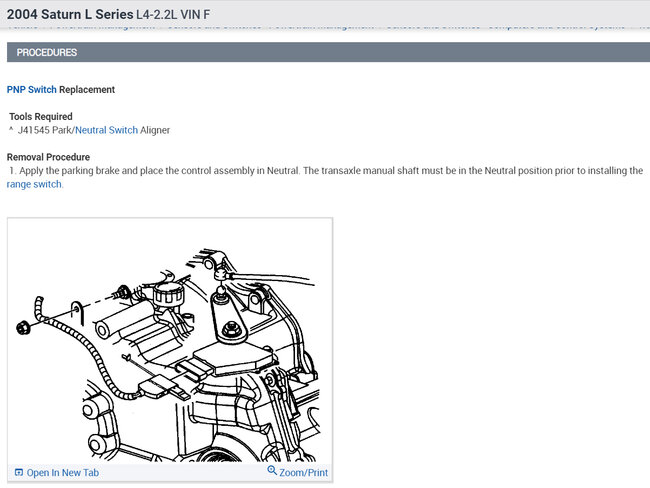Click the word Aligner in tools list
Viewport: 650px width, 488px height.
pos(155,130)
